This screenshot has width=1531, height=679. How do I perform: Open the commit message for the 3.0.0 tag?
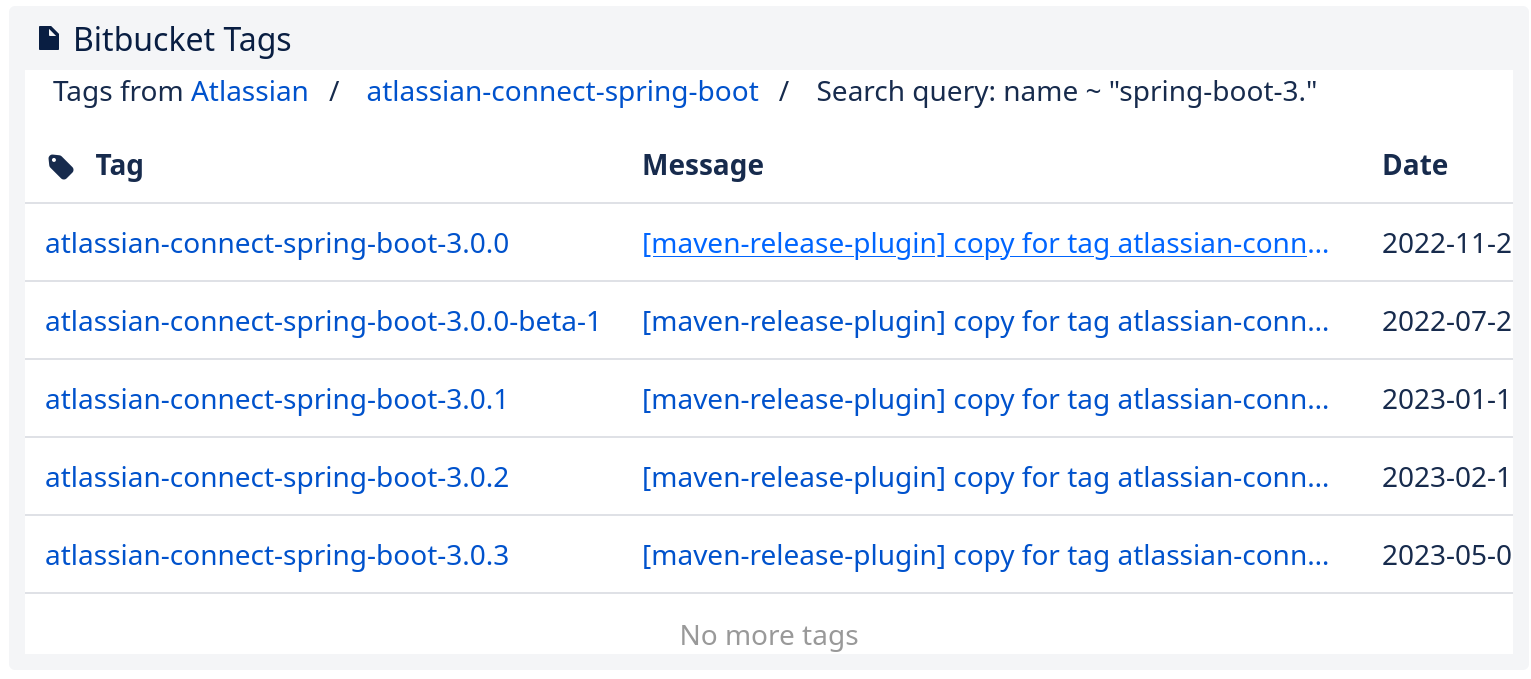coord(985,243)
